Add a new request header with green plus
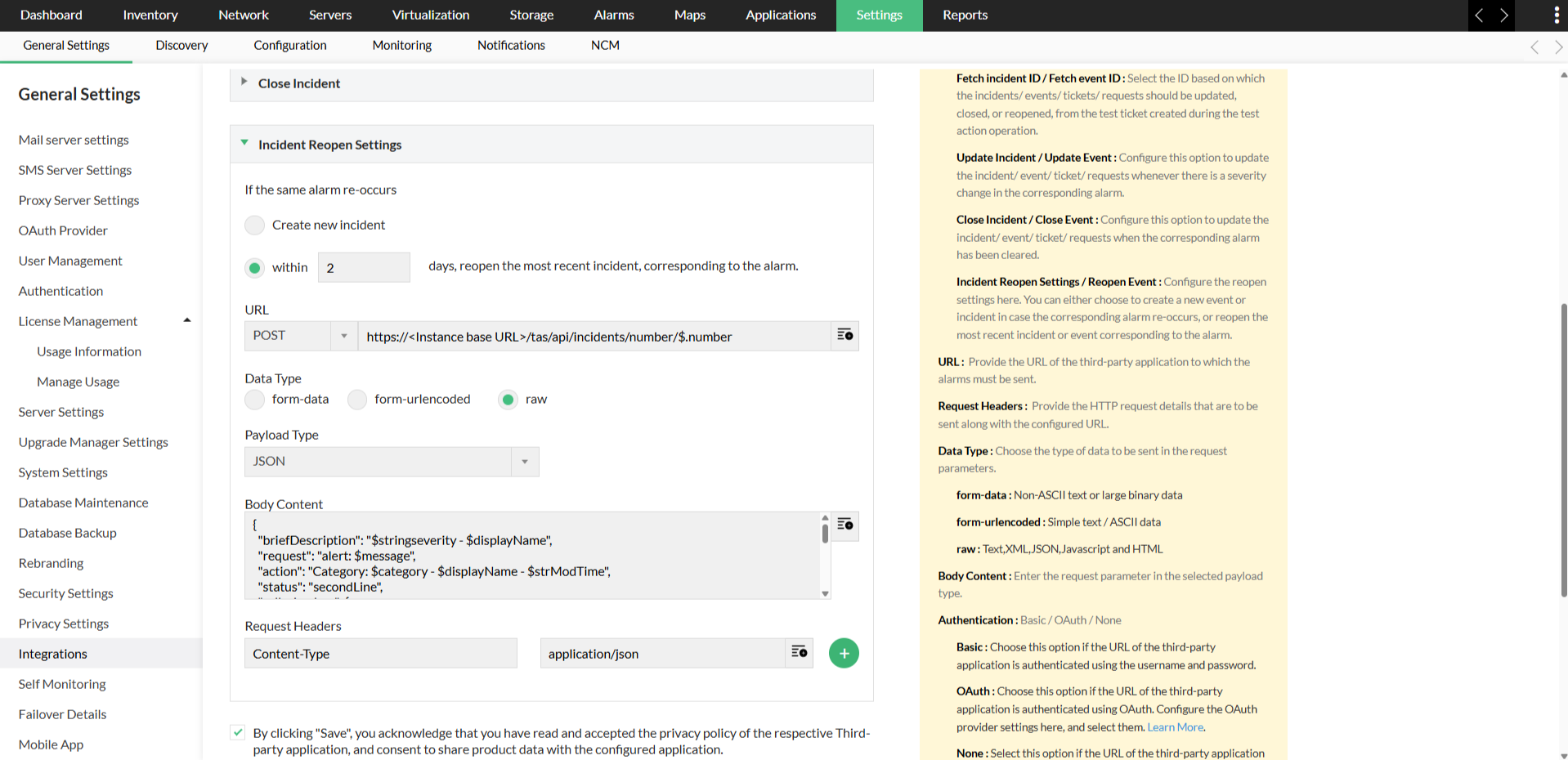 pyautogui.click(x=844, y=653)
